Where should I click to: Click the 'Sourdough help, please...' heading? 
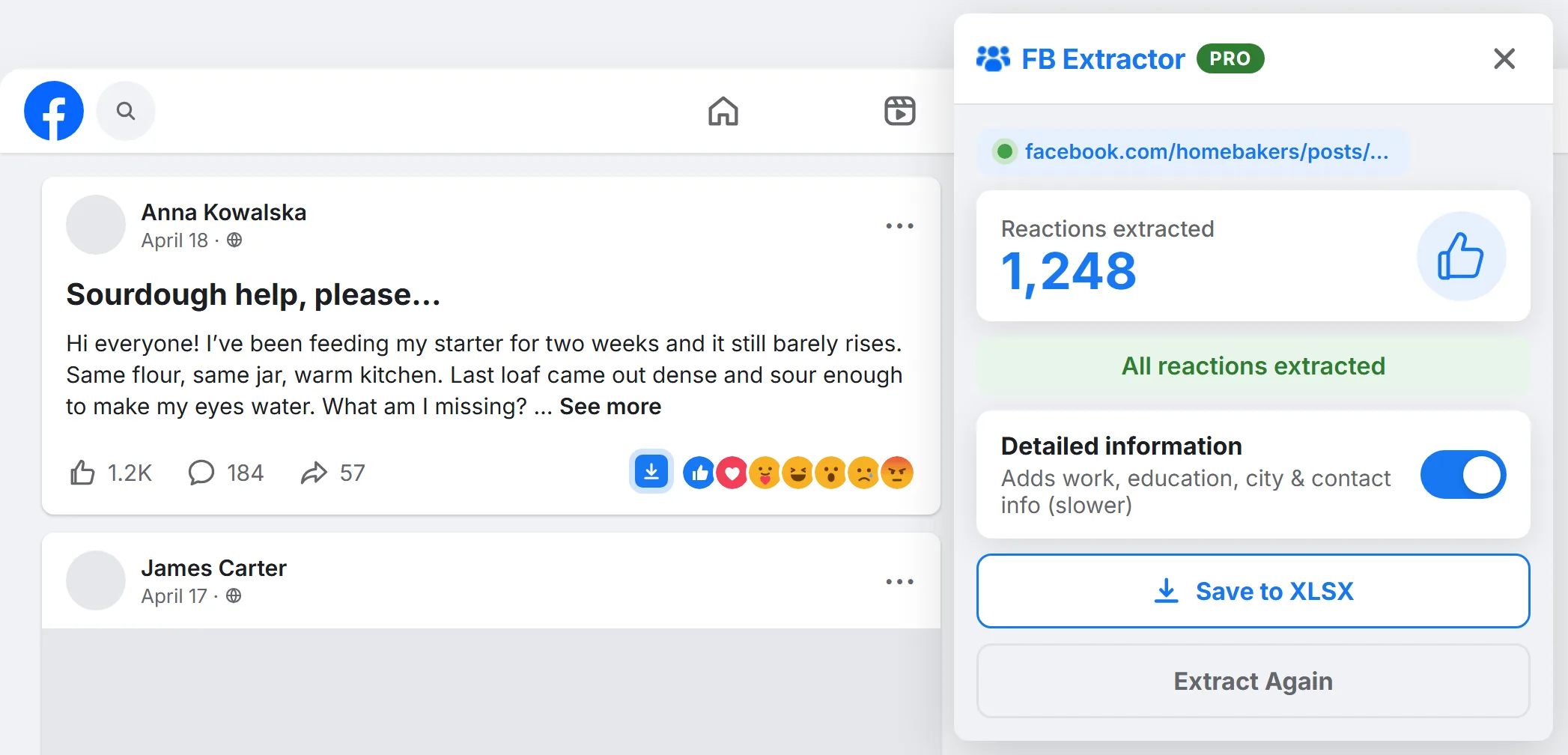pyautogui.click(x=253, y=294)
